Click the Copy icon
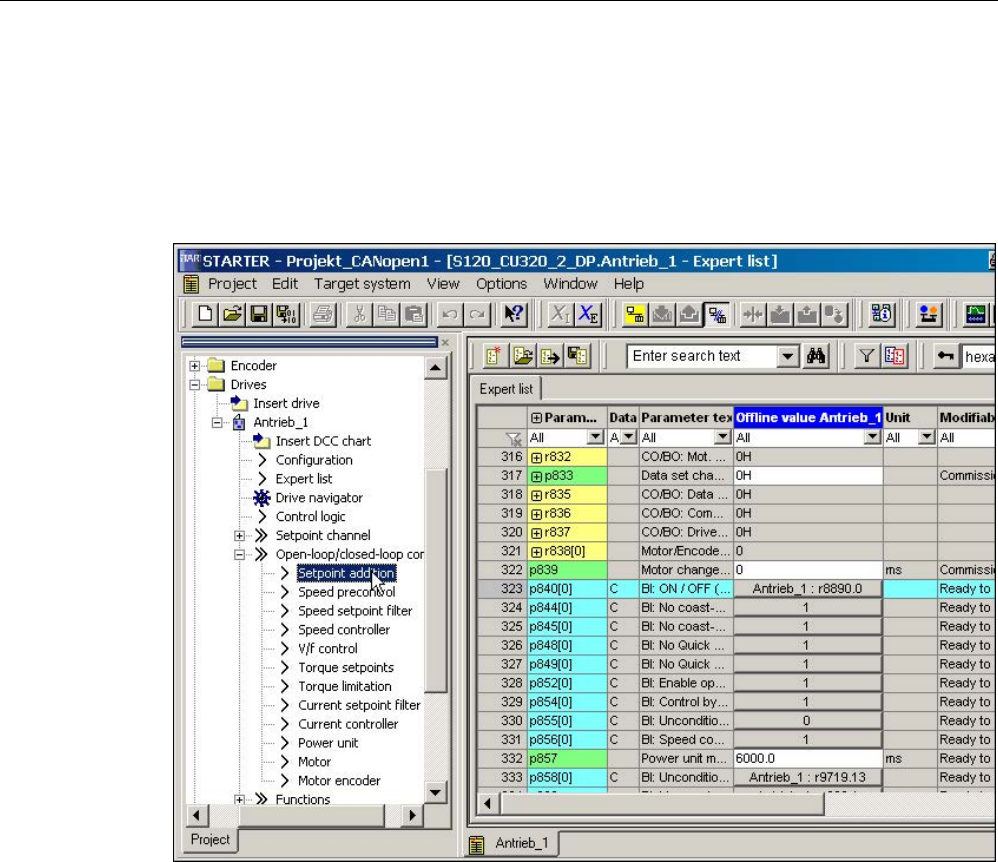The height and width of the screenshot is (862, 998). (387, 314)
